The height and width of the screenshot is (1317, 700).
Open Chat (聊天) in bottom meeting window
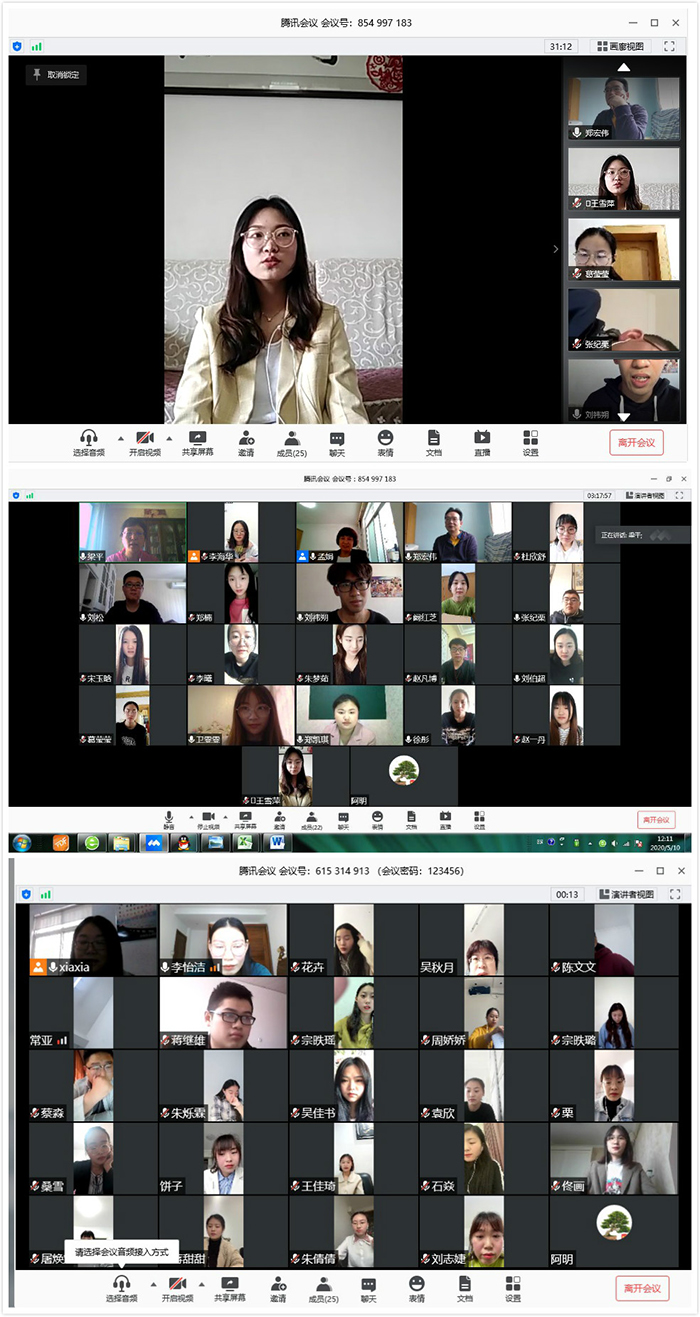[369, 1289]
